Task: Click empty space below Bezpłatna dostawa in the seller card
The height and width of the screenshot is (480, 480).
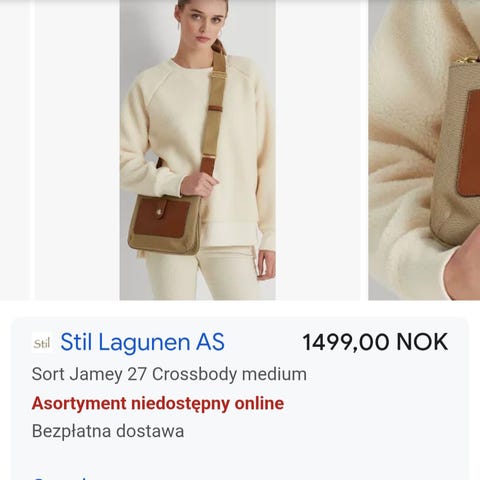Action: [x=240, y=457]
